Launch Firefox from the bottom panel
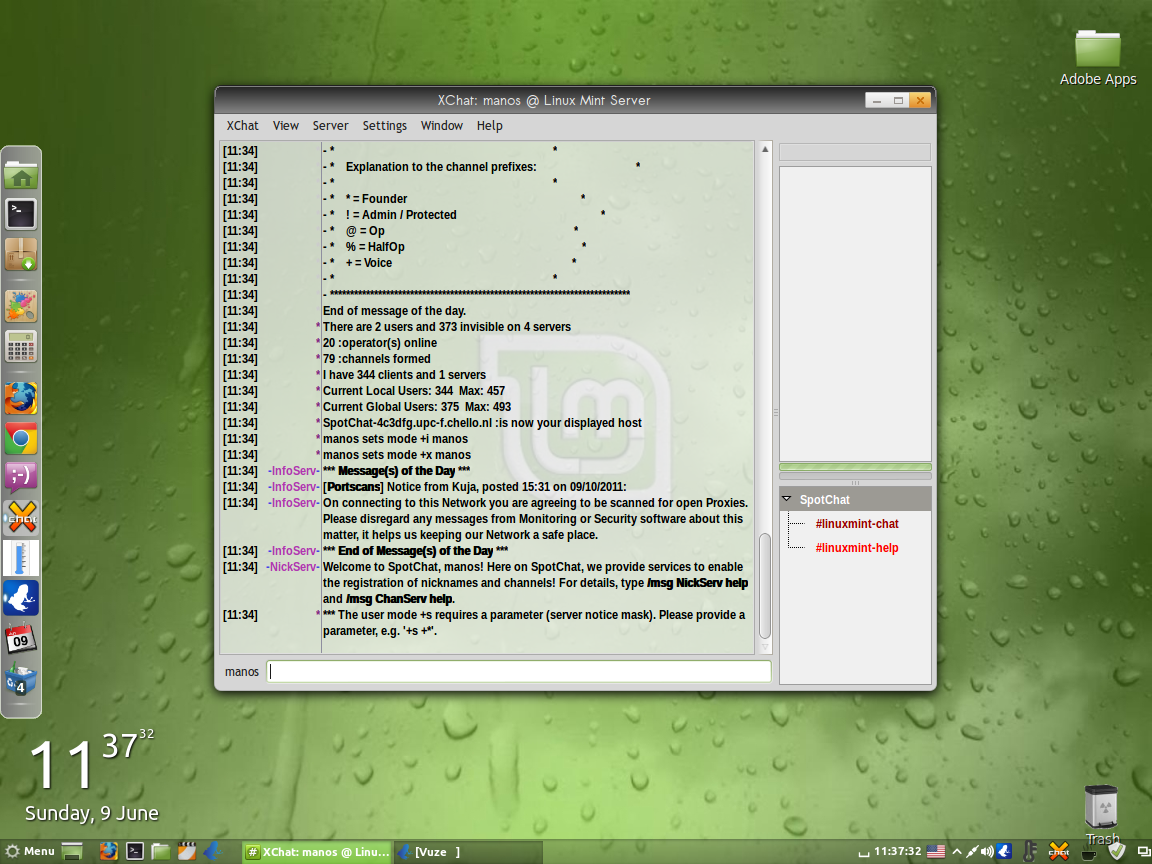 (109, 852)
